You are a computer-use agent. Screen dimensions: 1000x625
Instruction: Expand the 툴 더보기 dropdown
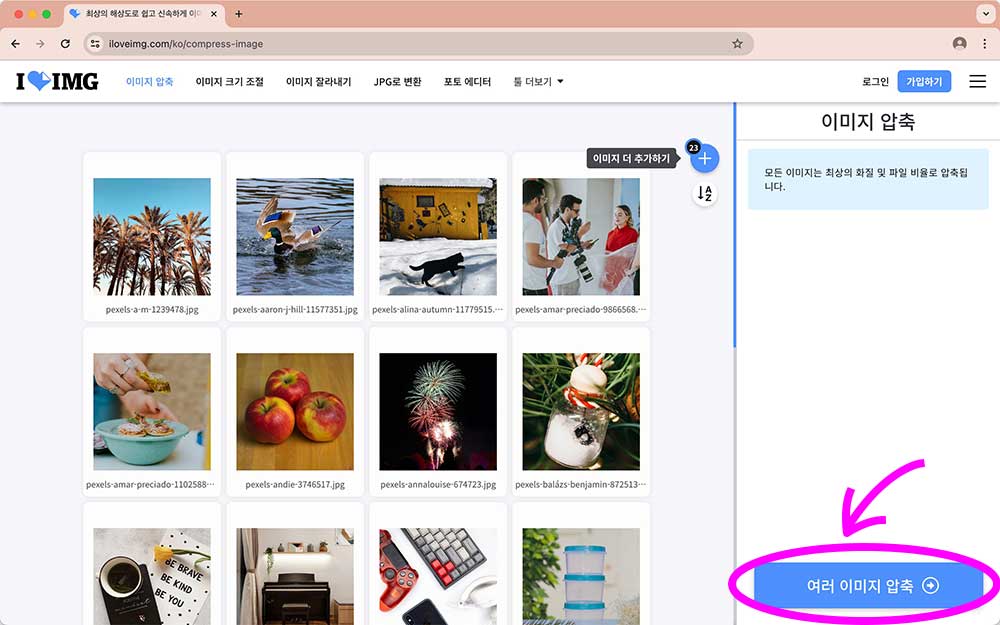tap(538, 82)
